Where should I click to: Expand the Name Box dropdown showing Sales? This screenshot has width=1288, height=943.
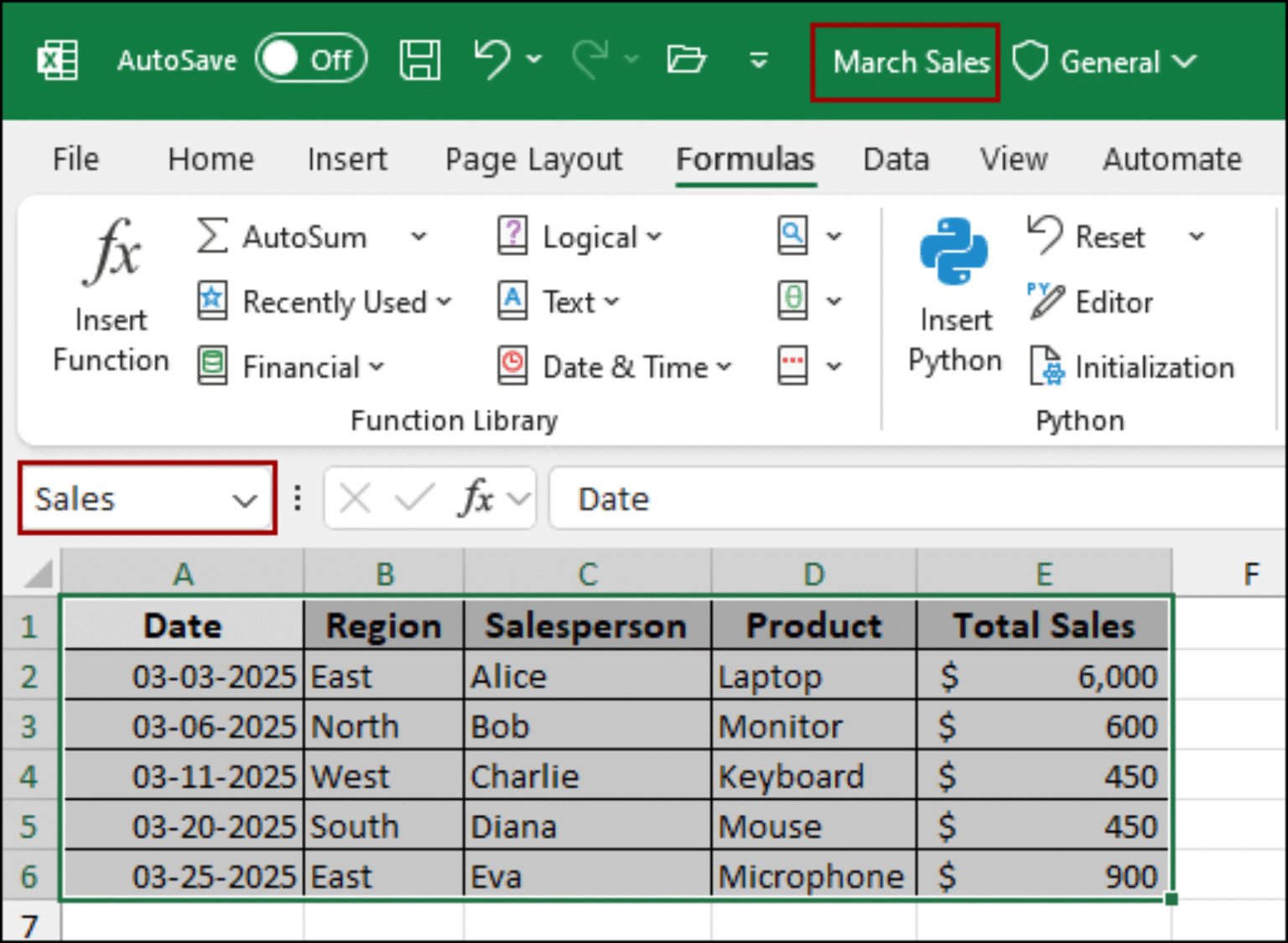tap(246, 499)
